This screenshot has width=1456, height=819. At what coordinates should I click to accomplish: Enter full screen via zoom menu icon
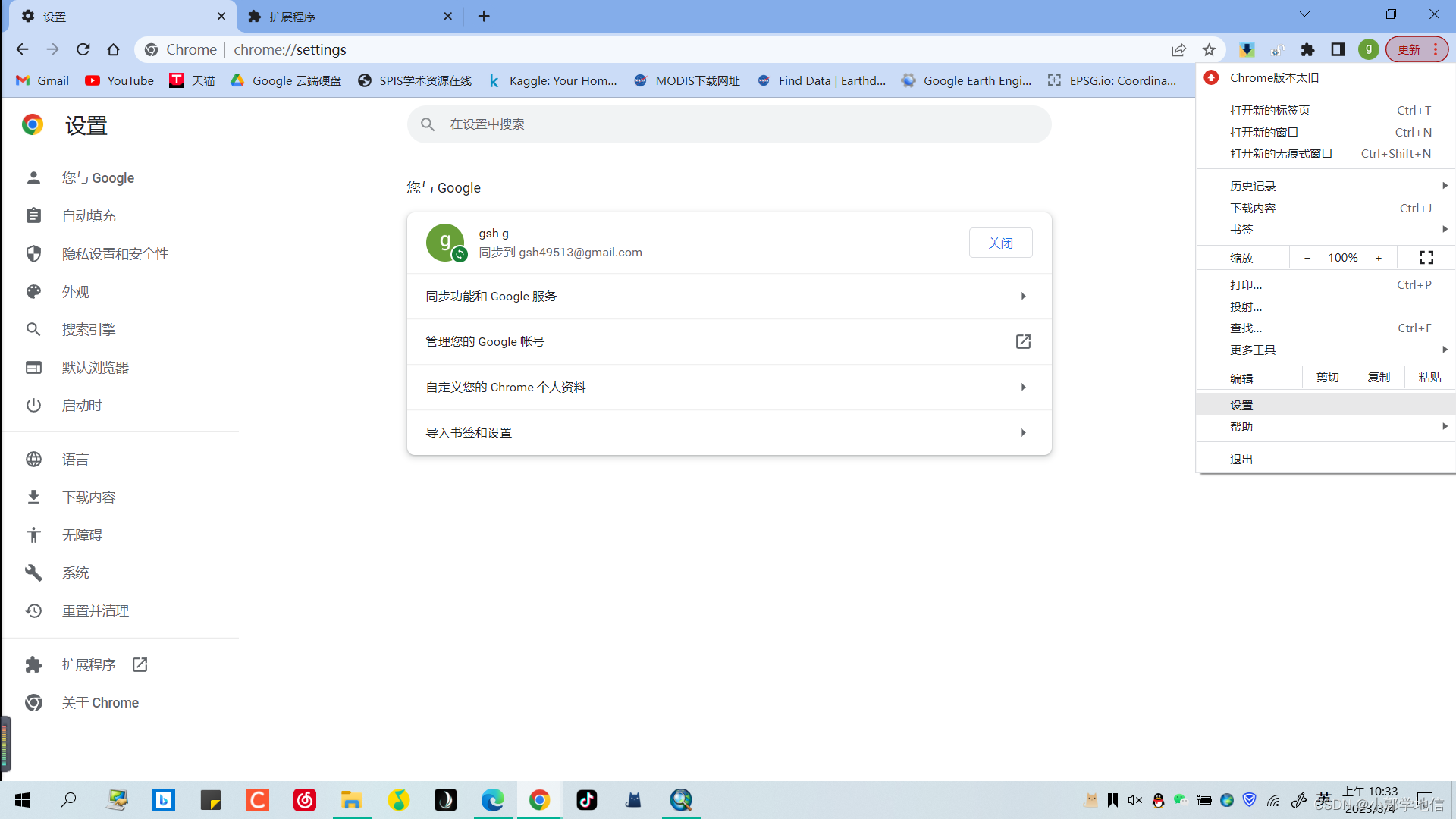[1426, 257]
